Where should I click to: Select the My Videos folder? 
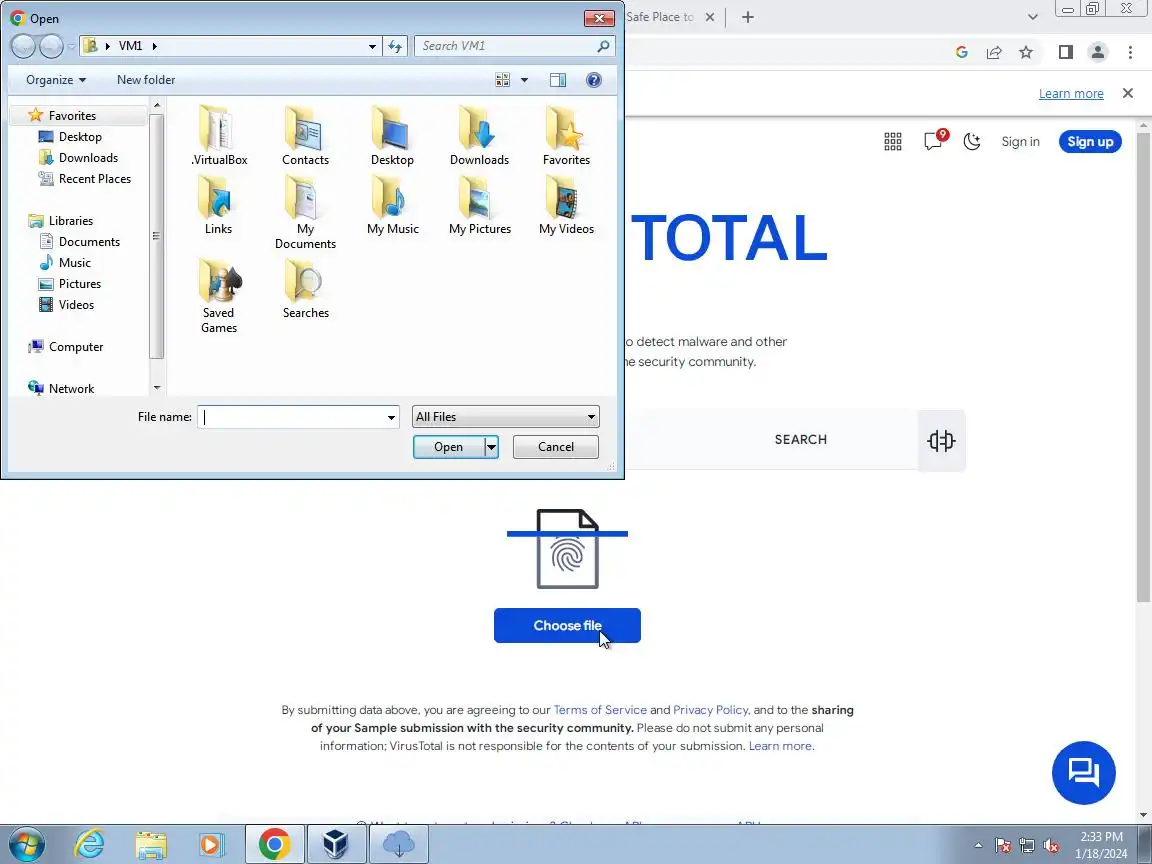pyautogui.click(x=566, y=205)
